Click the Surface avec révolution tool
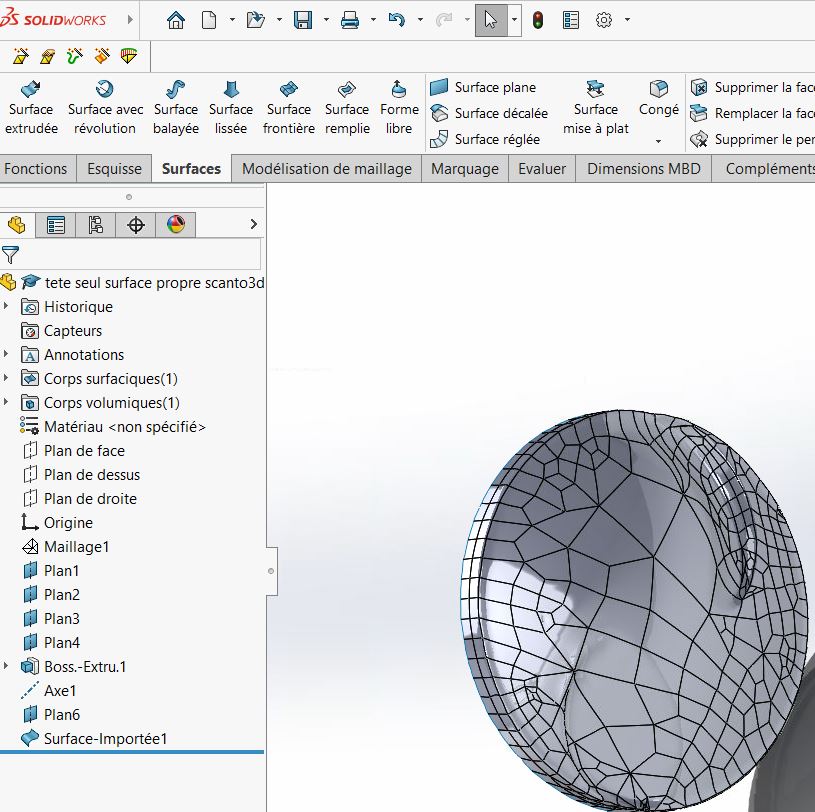 point(105,108)
